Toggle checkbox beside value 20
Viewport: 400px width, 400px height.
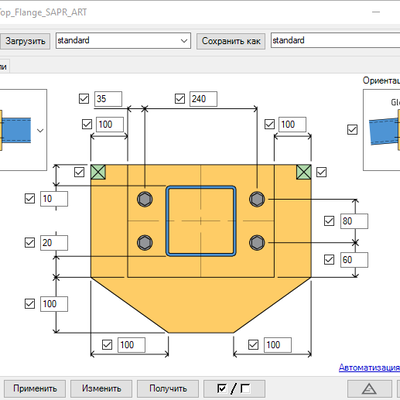click(x=30, y=243)
